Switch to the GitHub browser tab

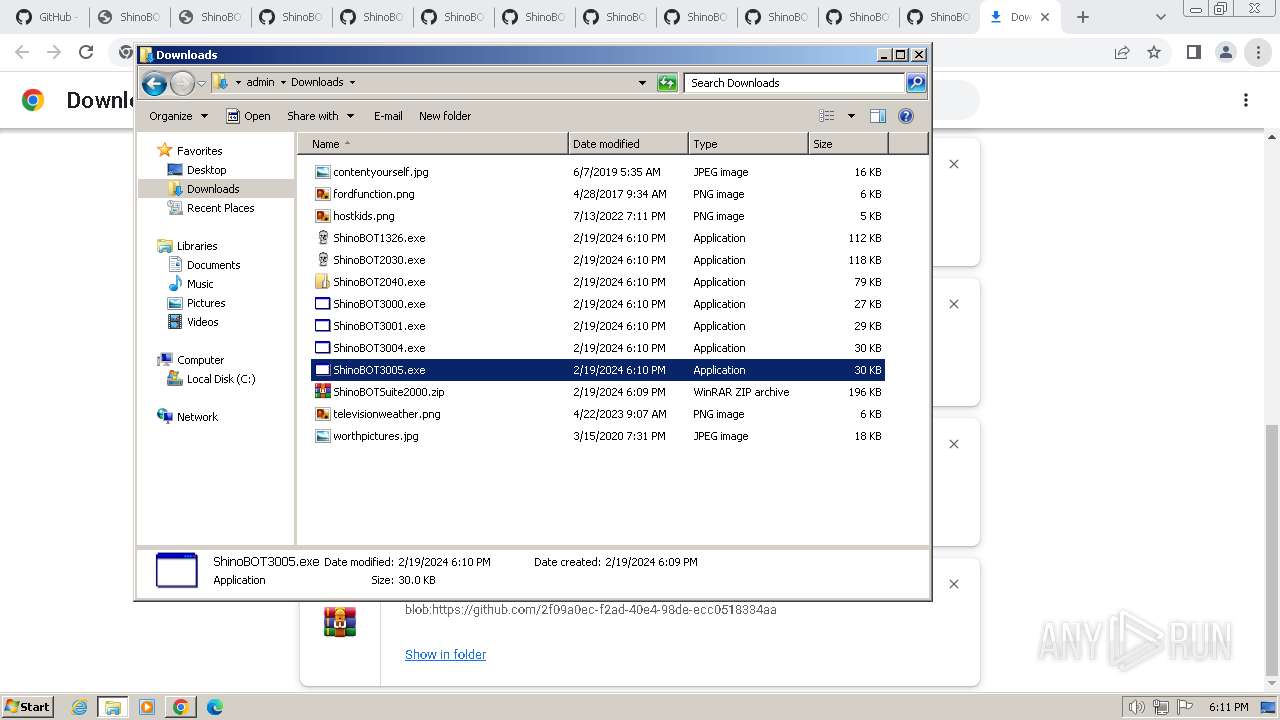(48, 17)
